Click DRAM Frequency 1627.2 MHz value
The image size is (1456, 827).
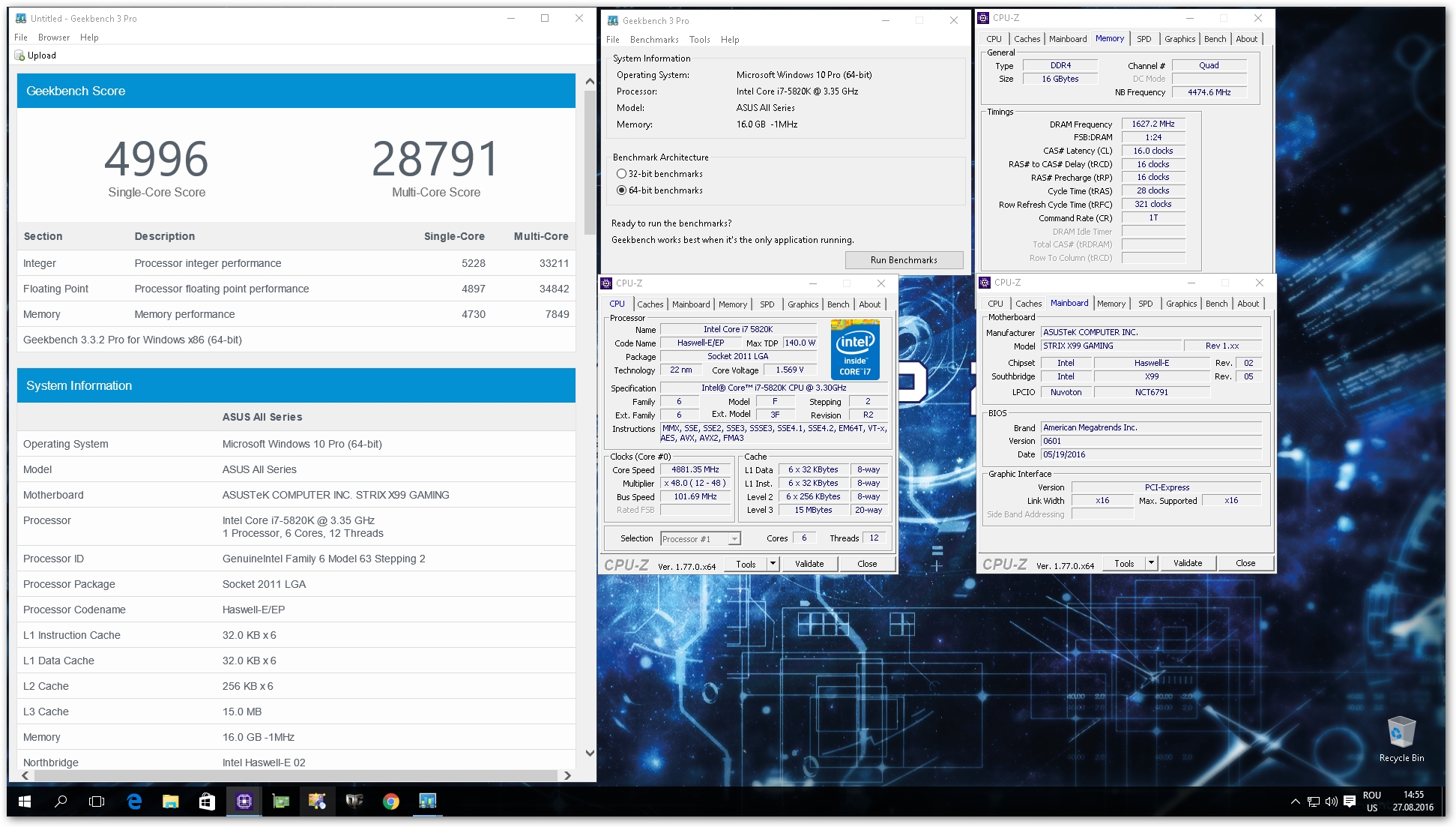coord(1153,124)
